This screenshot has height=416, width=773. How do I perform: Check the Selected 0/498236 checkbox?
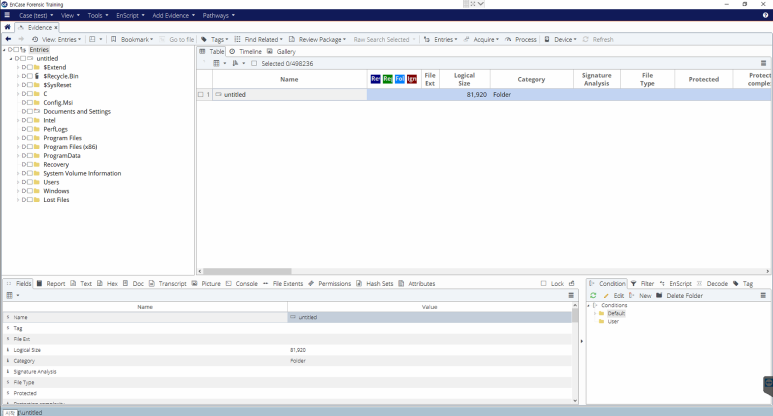[x=254, y=63]
